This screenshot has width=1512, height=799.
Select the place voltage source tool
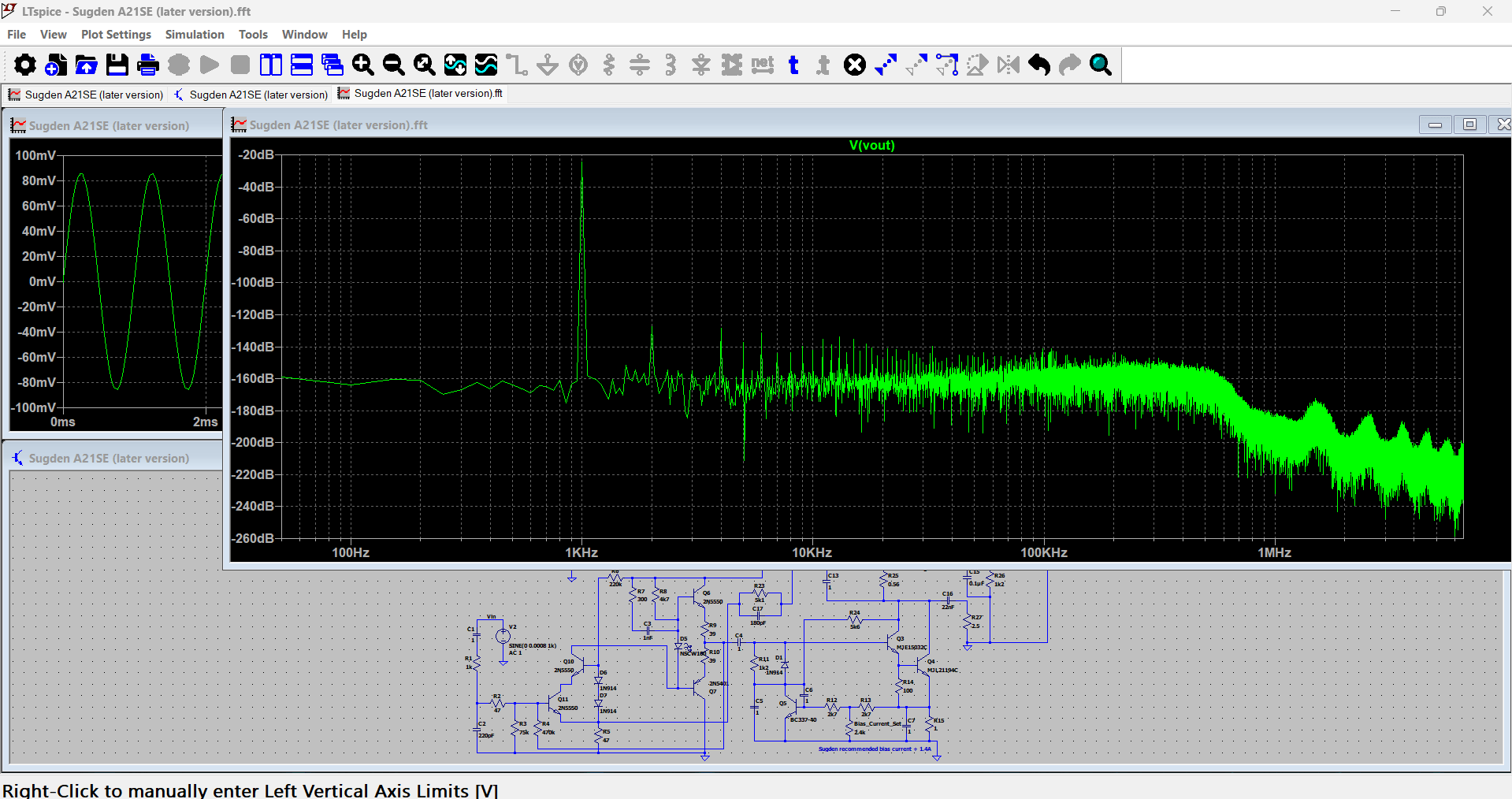pos(578,65)
